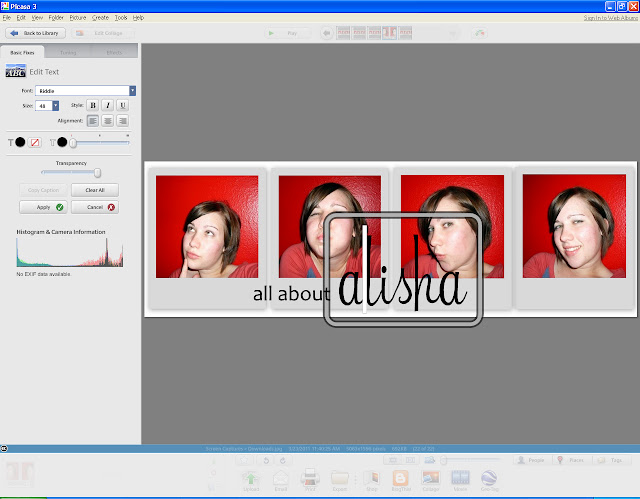Click the Movie filmstrip icon
The height and width of the screenshot is (499, 640).
(460, 480)
